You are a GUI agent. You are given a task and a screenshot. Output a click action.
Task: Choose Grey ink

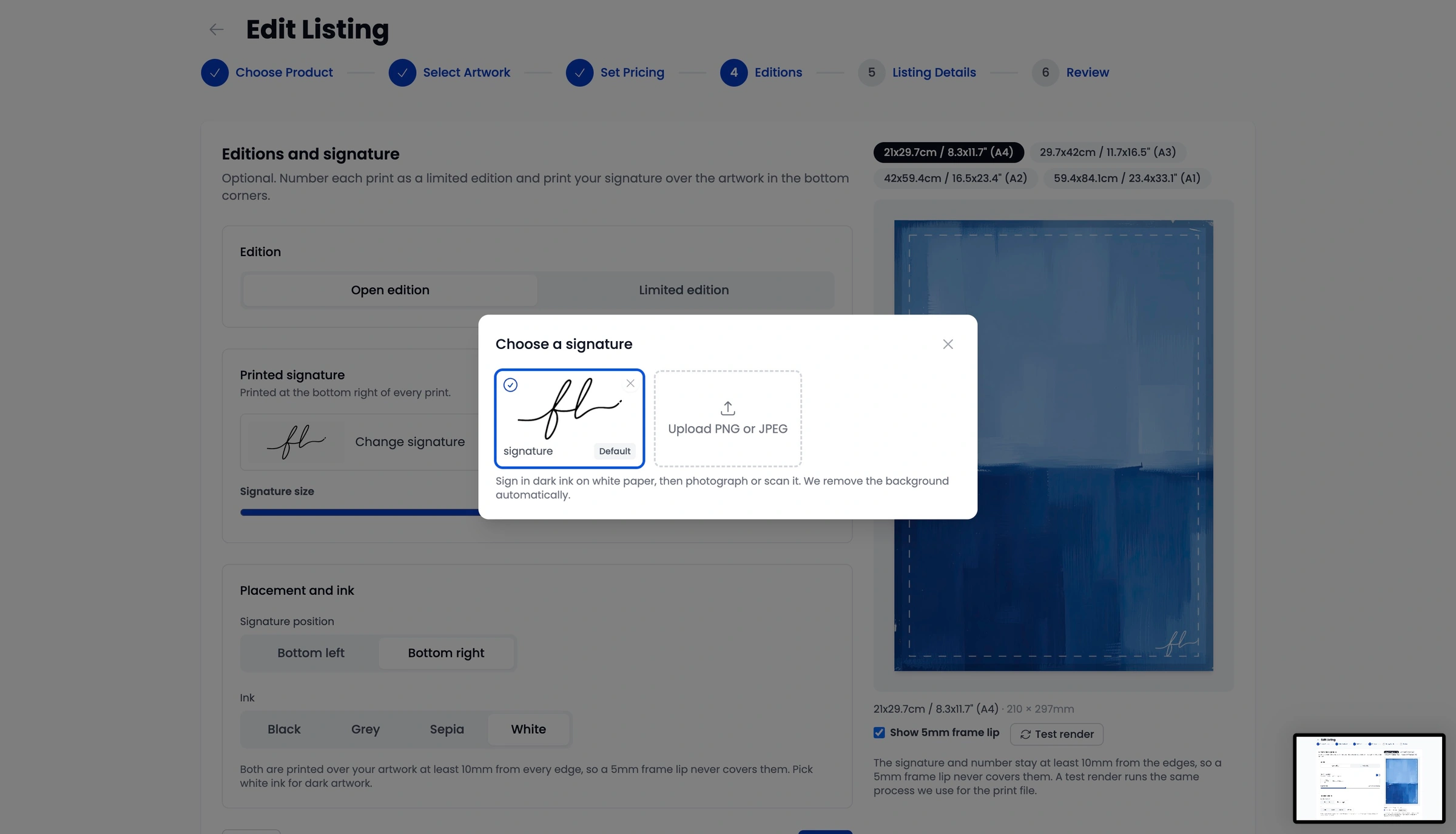pyautogui.click(x=365, y=730)
